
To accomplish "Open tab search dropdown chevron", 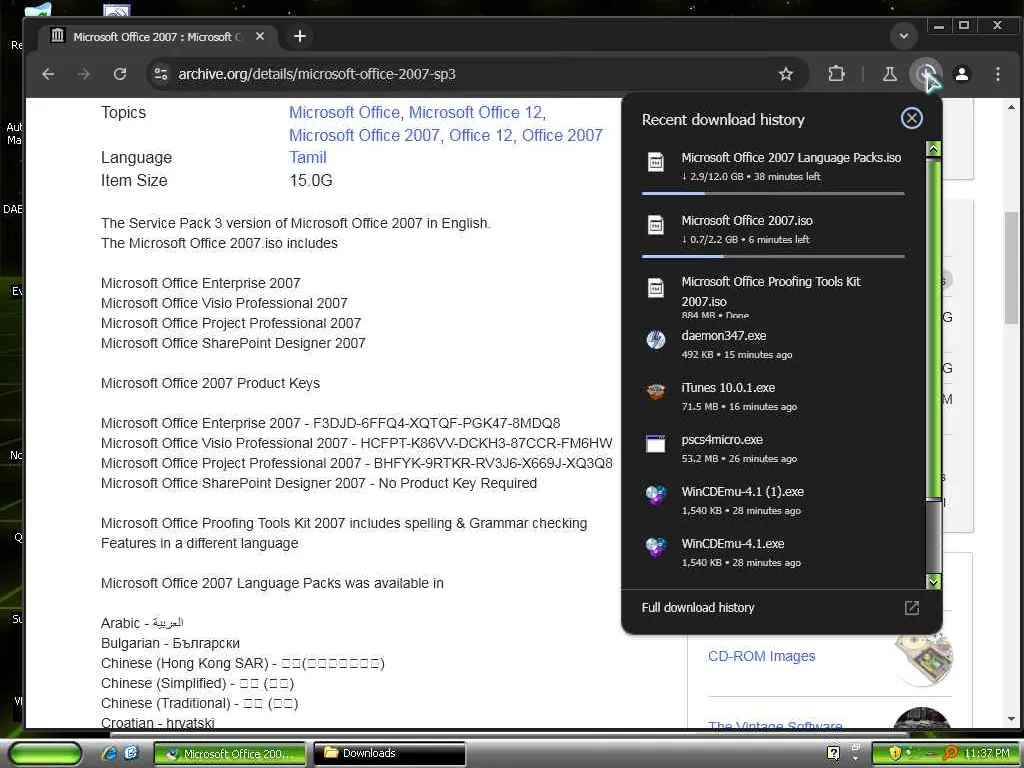I will click(904, 36).
